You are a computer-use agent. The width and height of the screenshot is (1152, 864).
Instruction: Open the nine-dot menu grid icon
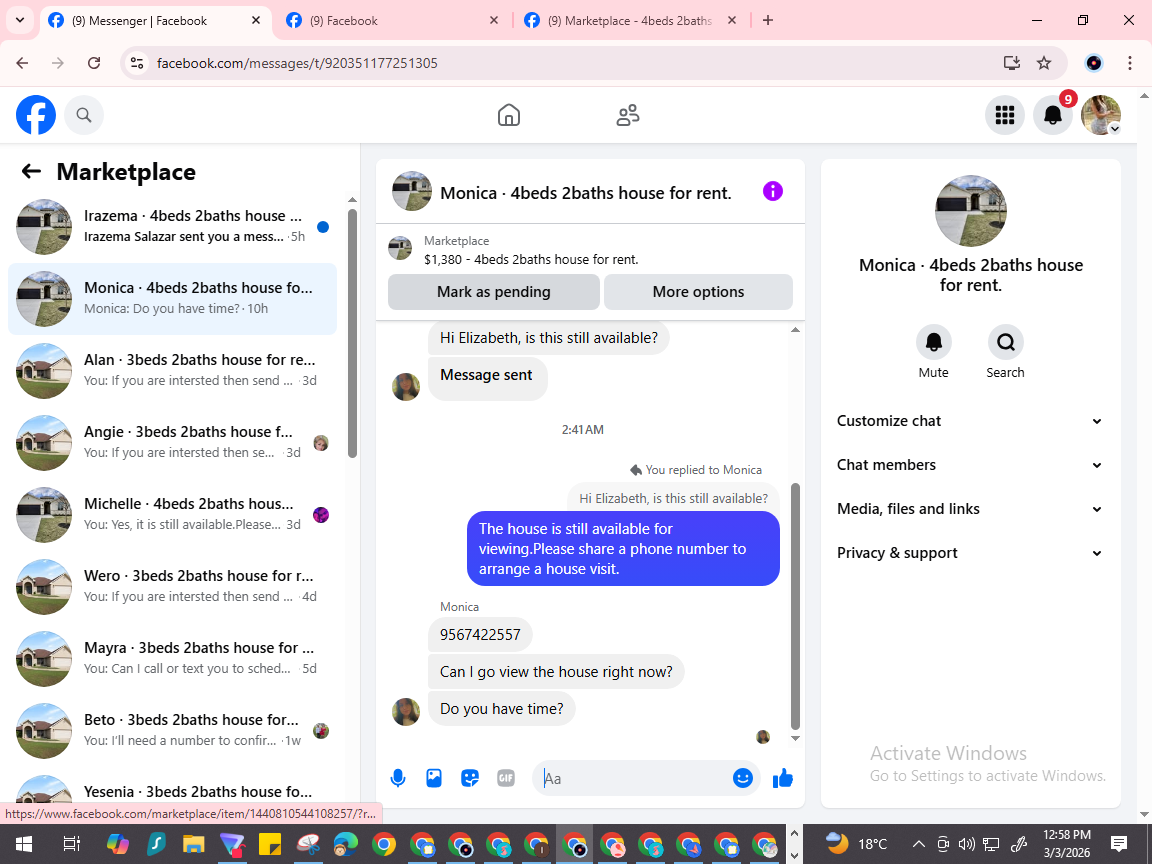1004,115
